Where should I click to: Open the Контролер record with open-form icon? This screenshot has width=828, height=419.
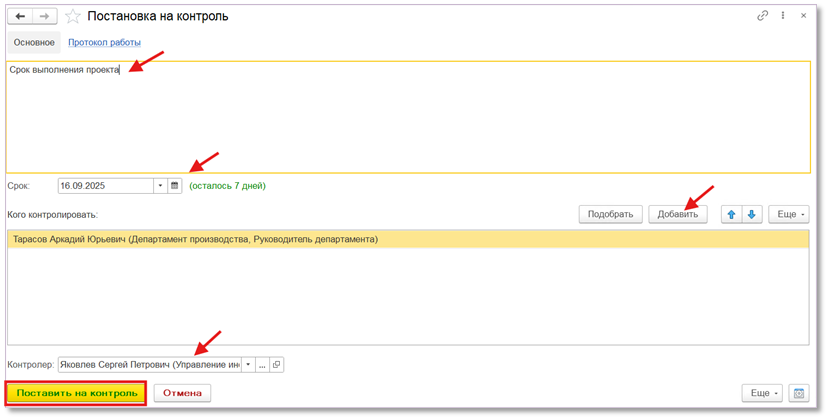tap(277, 365)
